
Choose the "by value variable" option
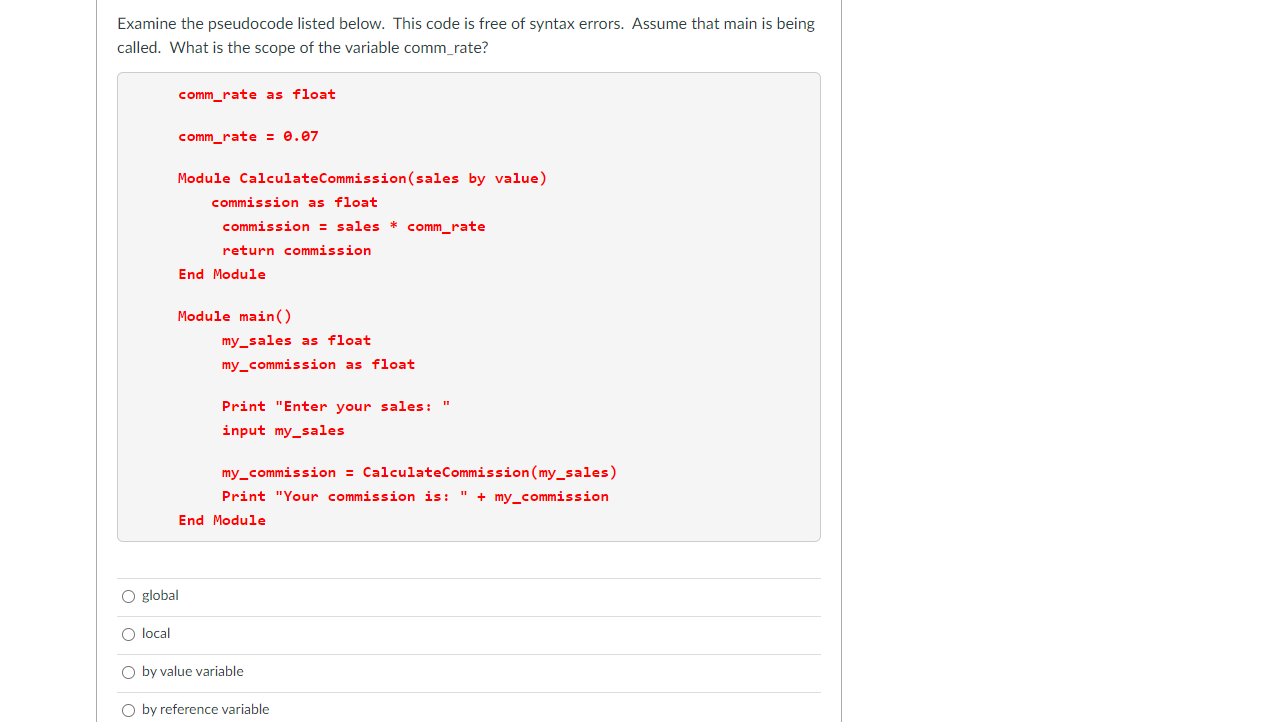pos(128,672)
